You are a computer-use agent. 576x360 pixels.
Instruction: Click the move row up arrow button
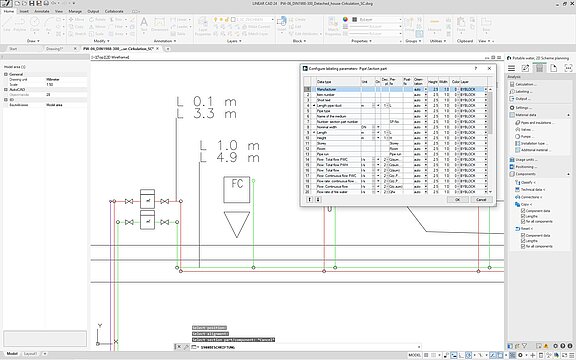(309, 199)
